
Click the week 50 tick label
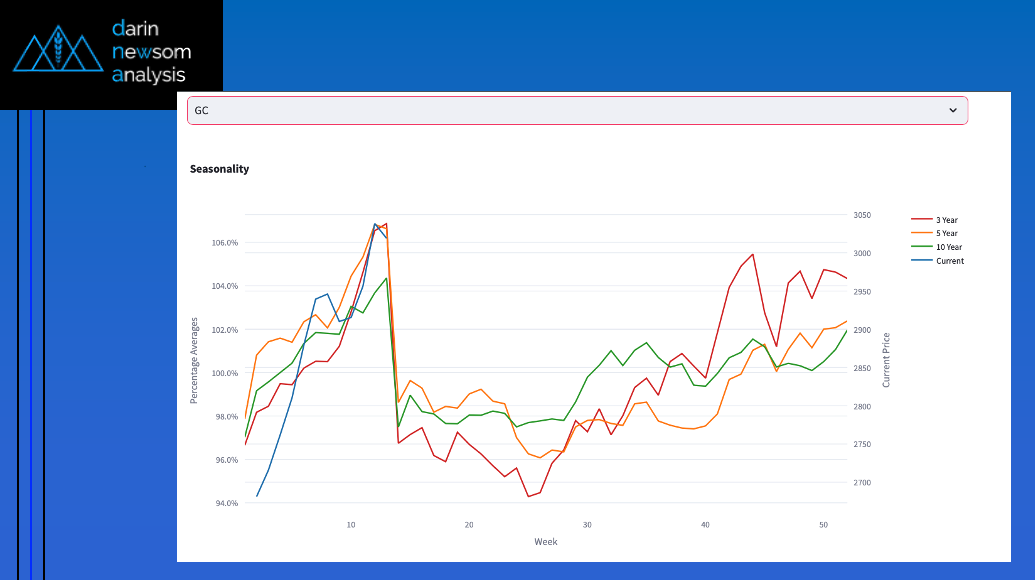(823, 525)
